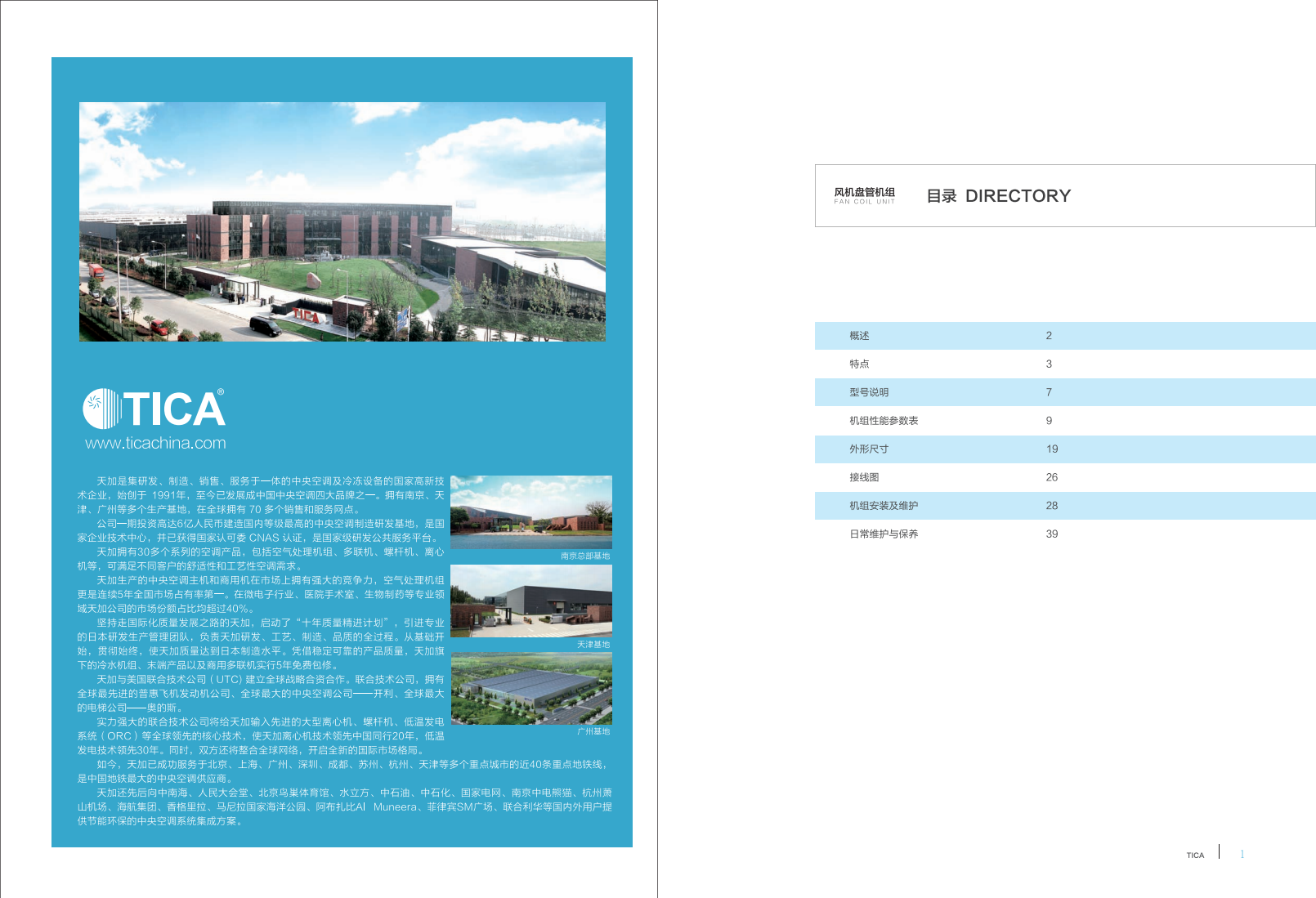Jump to 日常维护与保养 section
Screen dimensions: 1316x898
(x=884, y=534)
